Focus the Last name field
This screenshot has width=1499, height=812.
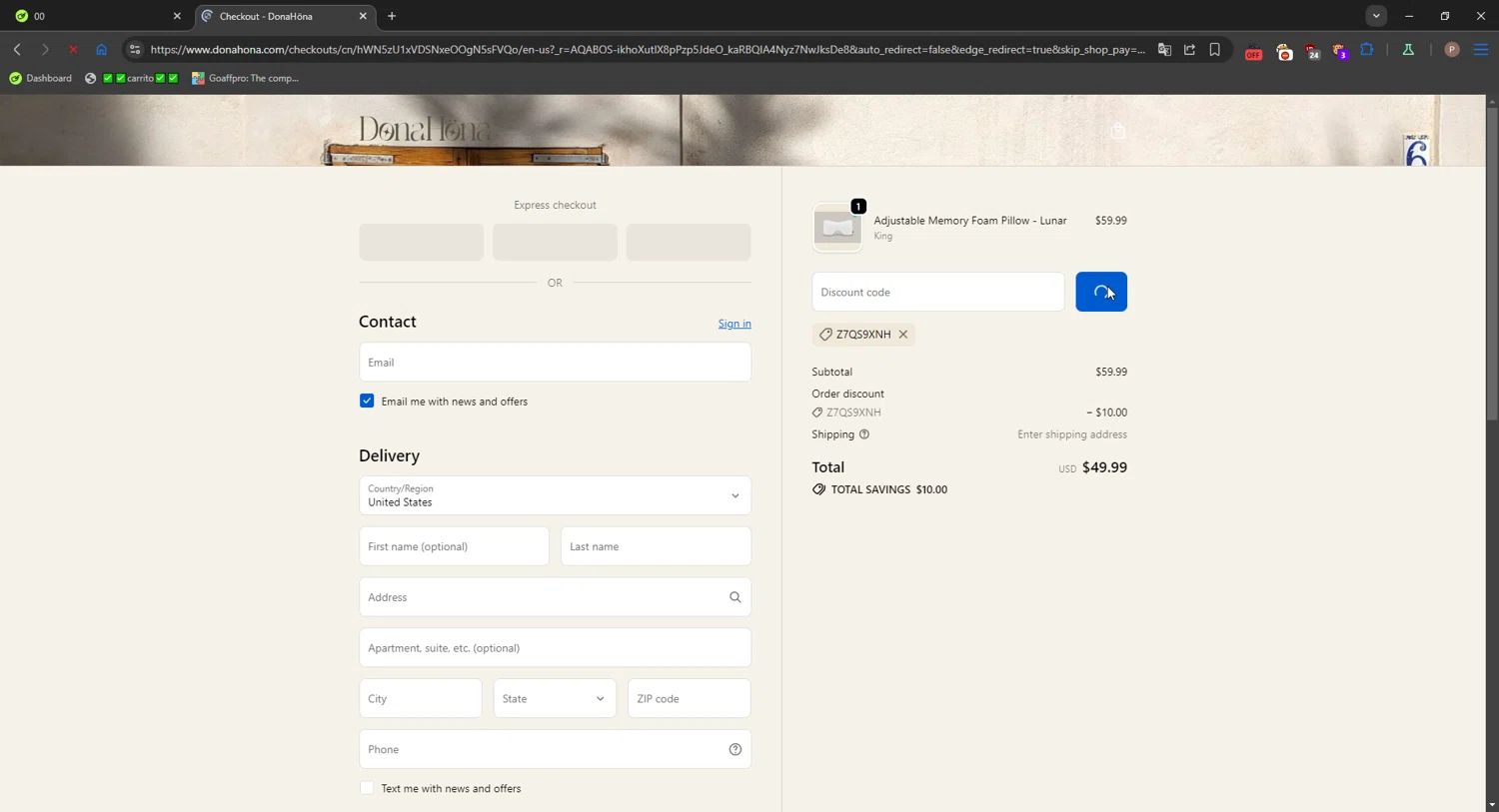tap(656, 546)
